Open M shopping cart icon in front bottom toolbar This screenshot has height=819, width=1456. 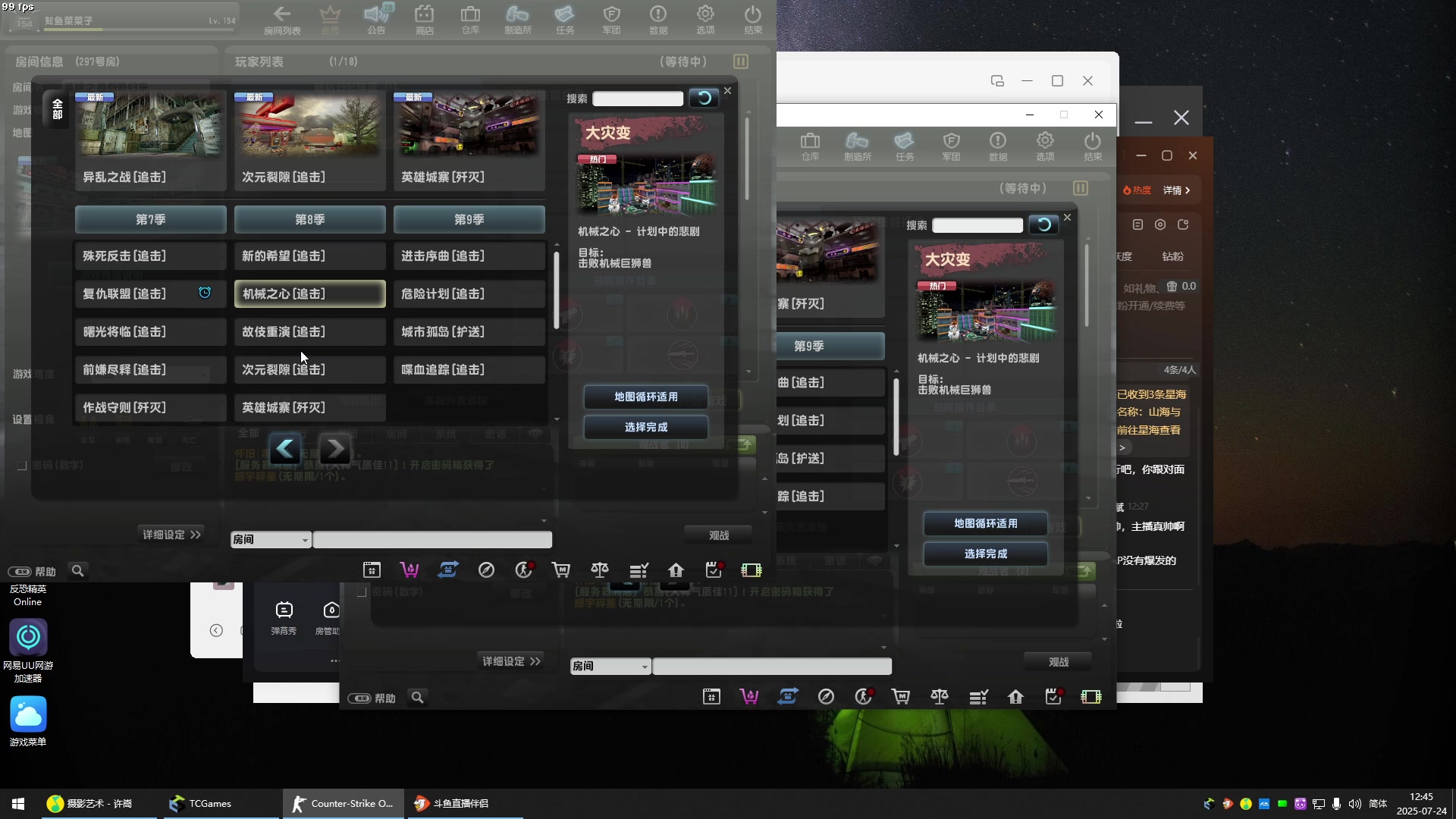561,570
